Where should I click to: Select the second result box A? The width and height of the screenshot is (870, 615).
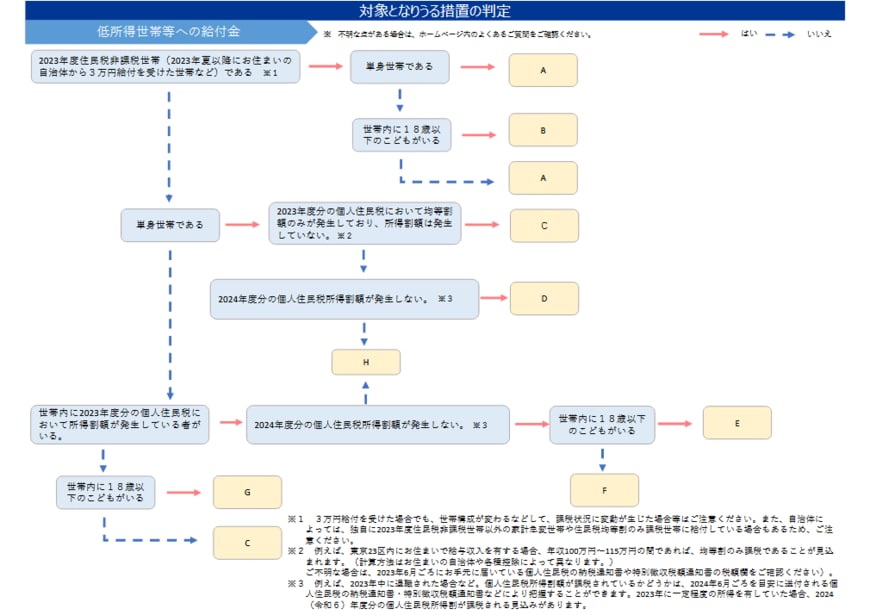[543, 178]
